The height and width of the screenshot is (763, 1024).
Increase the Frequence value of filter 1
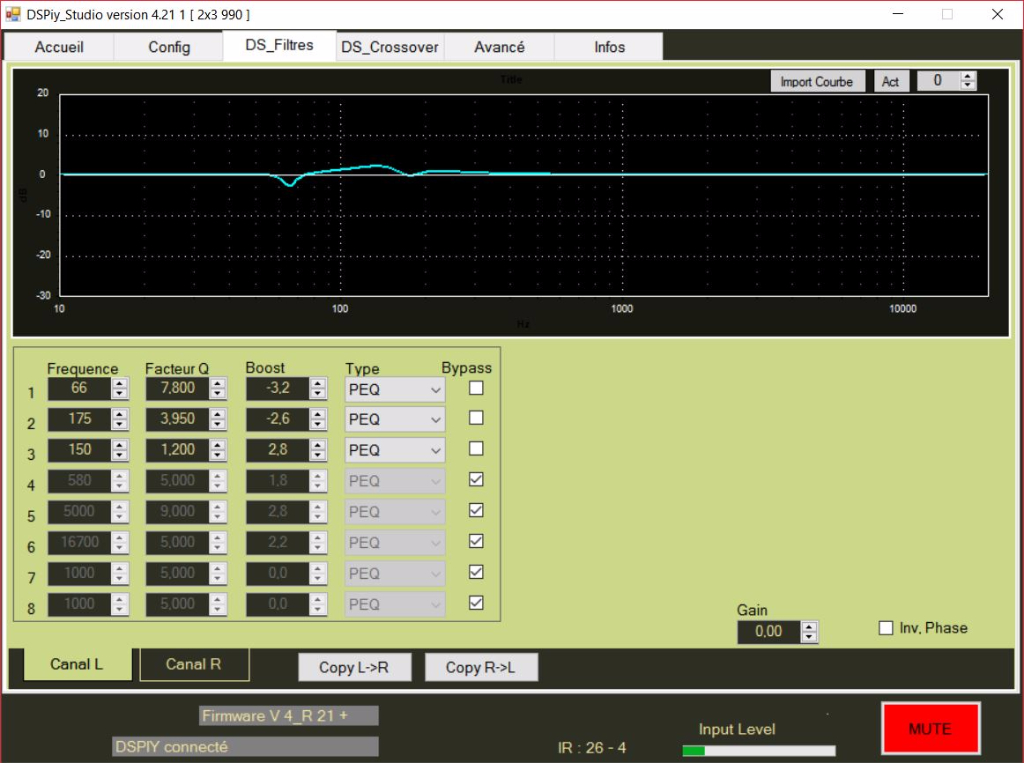coord(120,383)
